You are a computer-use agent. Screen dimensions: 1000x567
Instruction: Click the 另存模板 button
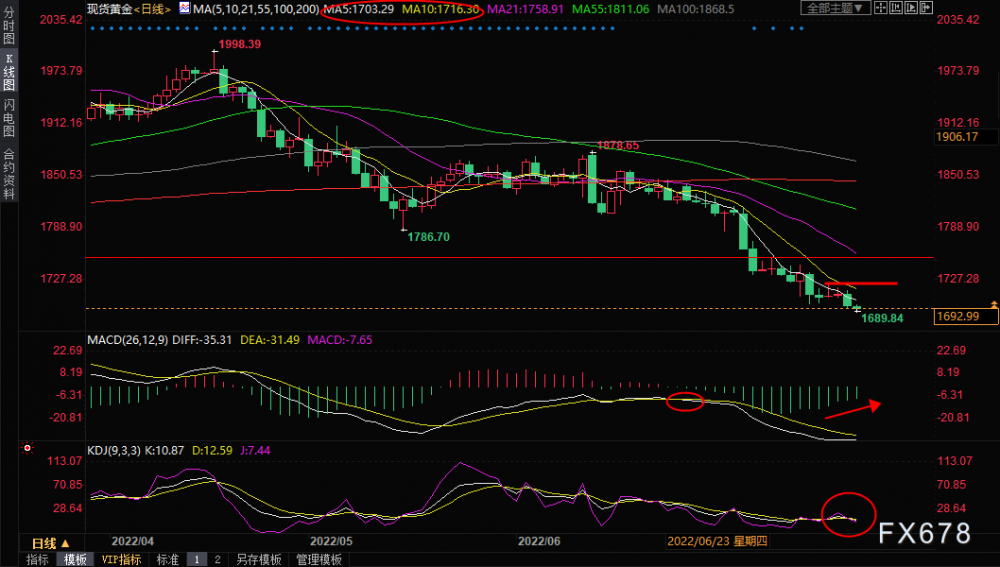point(258,559)
